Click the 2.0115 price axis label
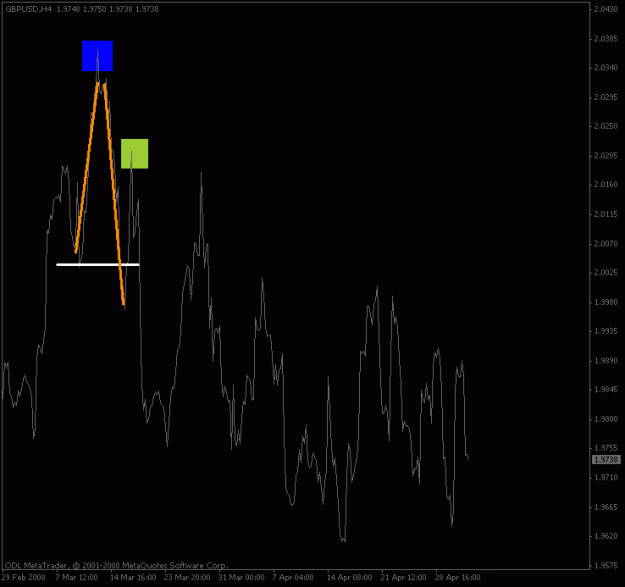This screenshot has width=625, height=587. pyautogui.click(x=606, y=214)
